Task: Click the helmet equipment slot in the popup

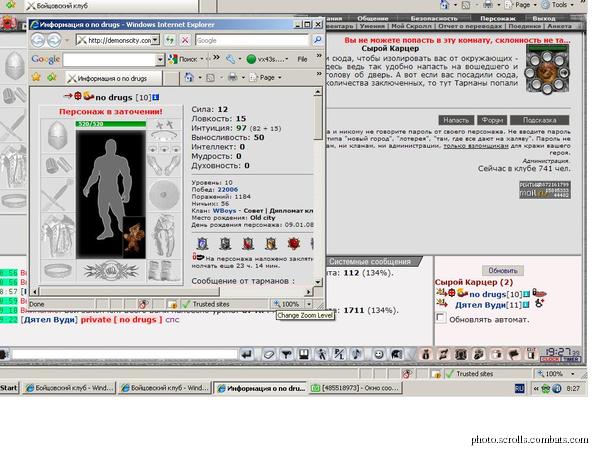Action: (57, 135)
